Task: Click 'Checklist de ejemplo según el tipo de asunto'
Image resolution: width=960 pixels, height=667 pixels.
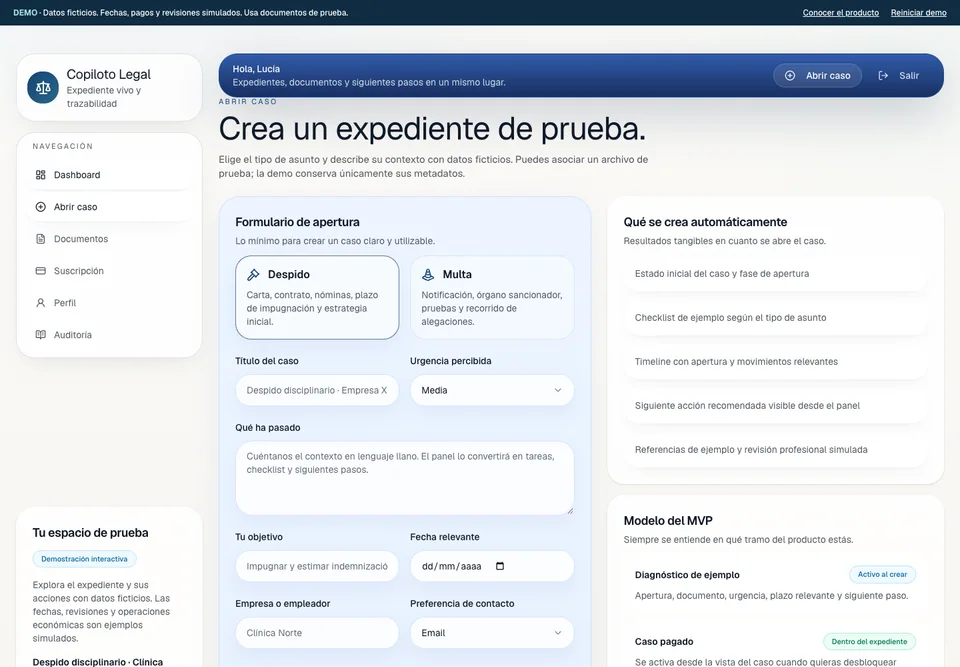Action: click(730, 317)
